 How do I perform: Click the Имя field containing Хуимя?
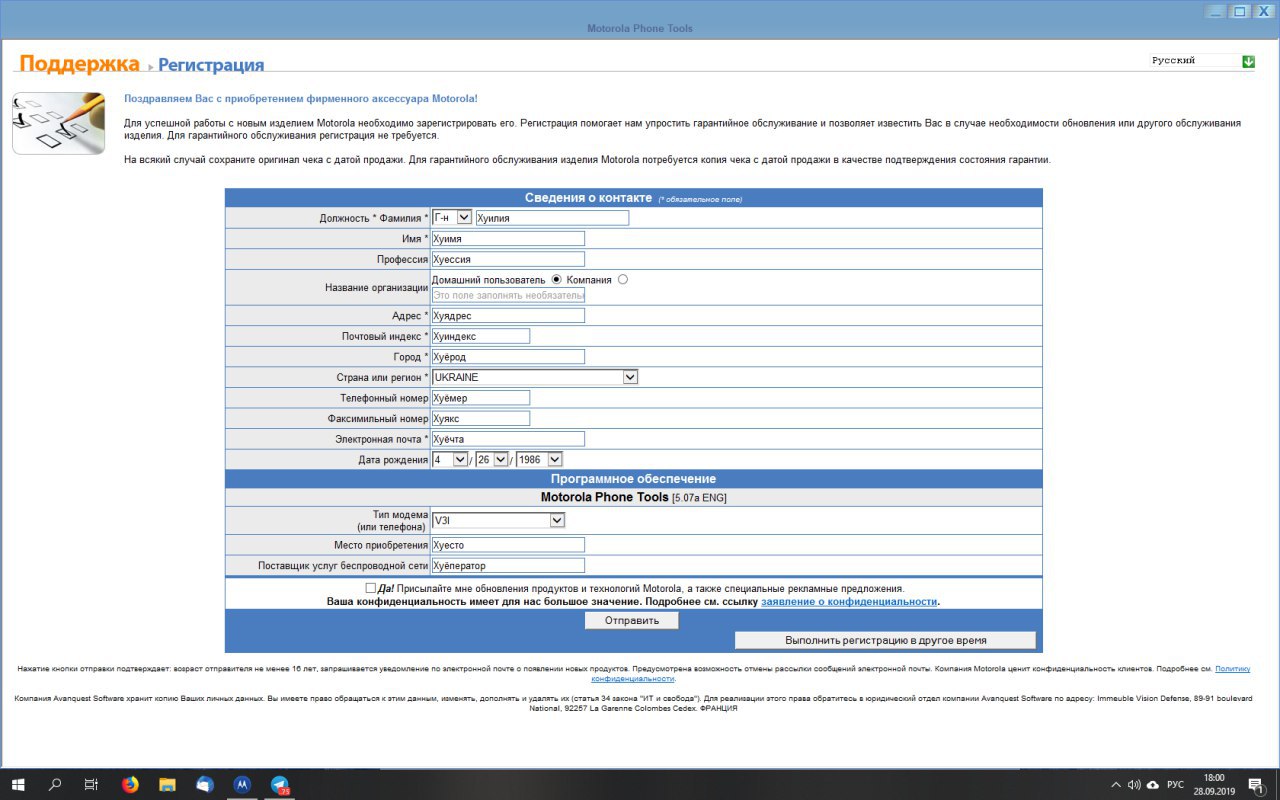(x=508, y=238)
